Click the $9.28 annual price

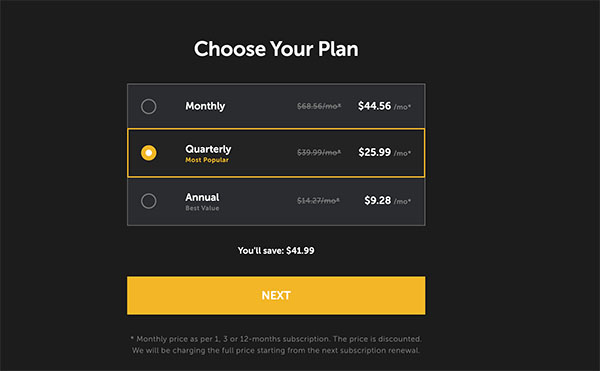378,200
